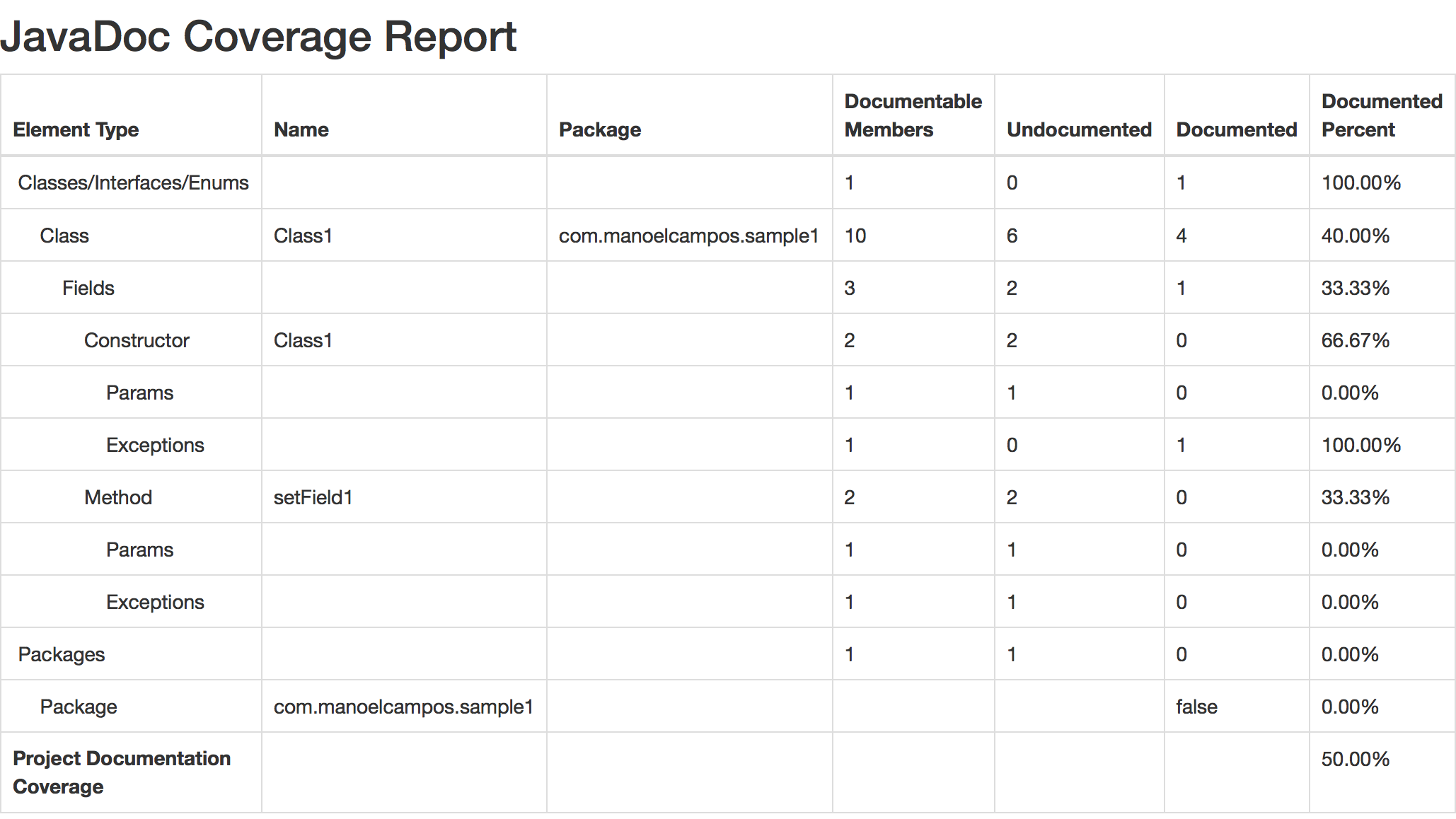Select the Fields row label
This screenshot has height=819, width=1456.
(x=88, y=289)
